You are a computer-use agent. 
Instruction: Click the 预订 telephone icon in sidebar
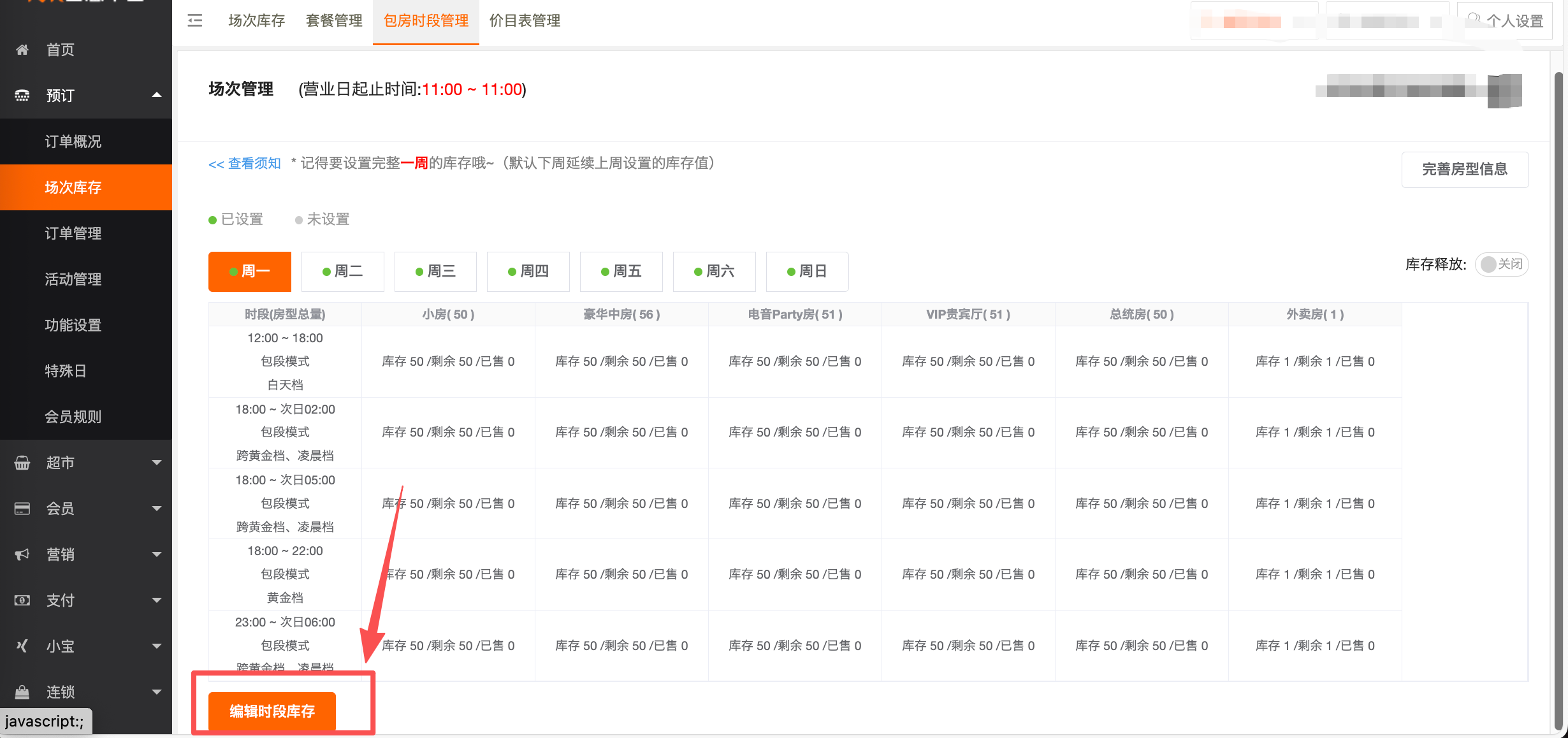pyautogui.click(x=22, y=96)
